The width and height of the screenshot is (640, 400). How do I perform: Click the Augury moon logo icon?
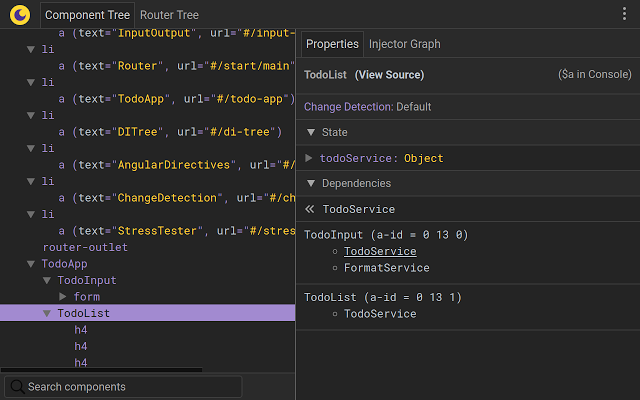(x=20, y=15)
